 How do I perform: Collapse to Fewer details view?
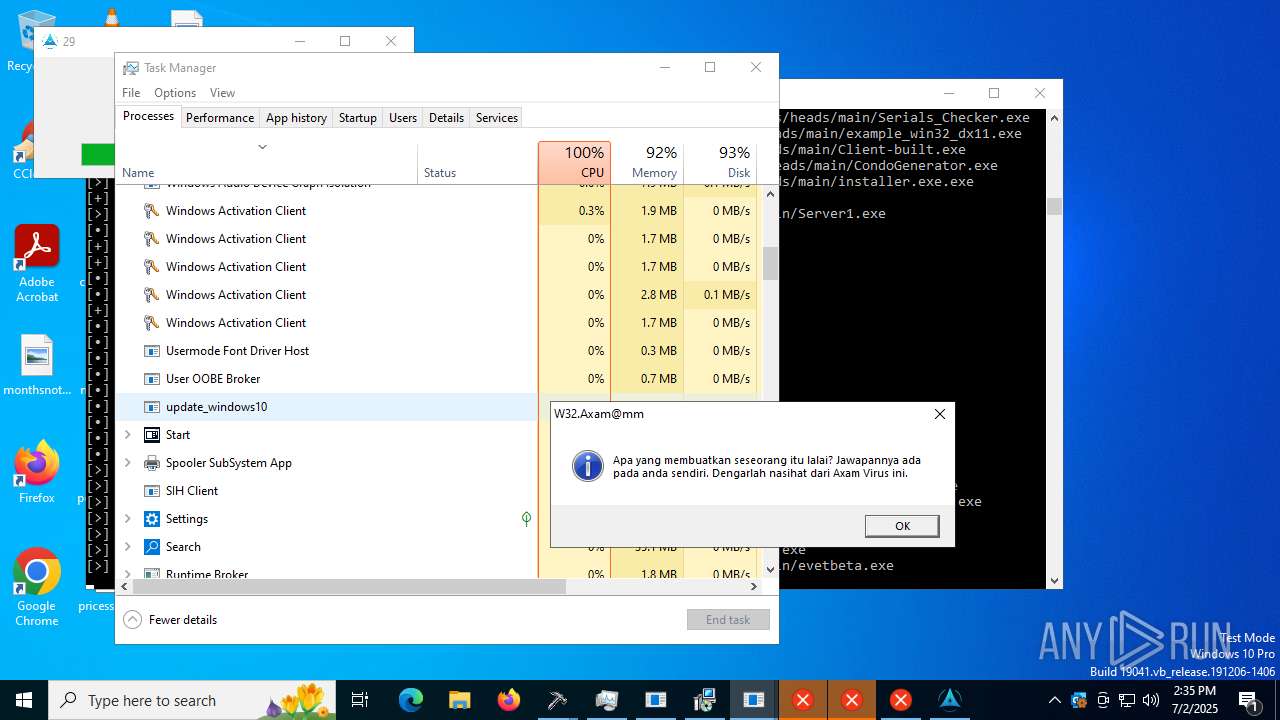click(171, 620)
